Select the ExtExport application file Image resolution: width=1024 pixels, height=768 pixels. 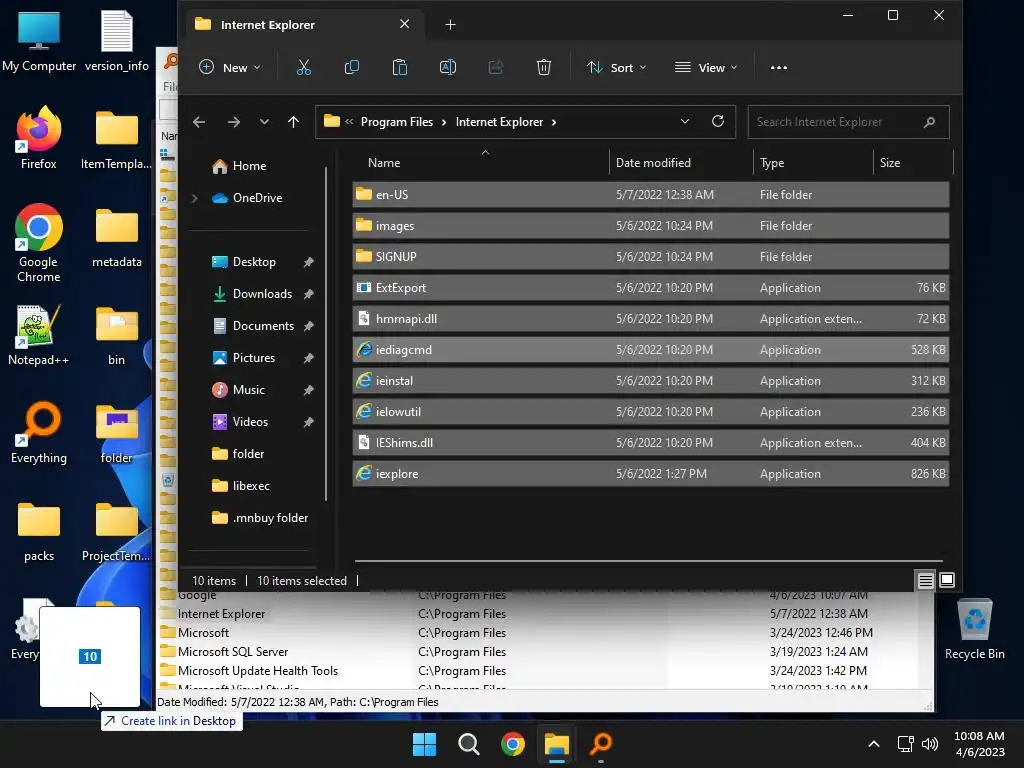click(x=650, y=287)
